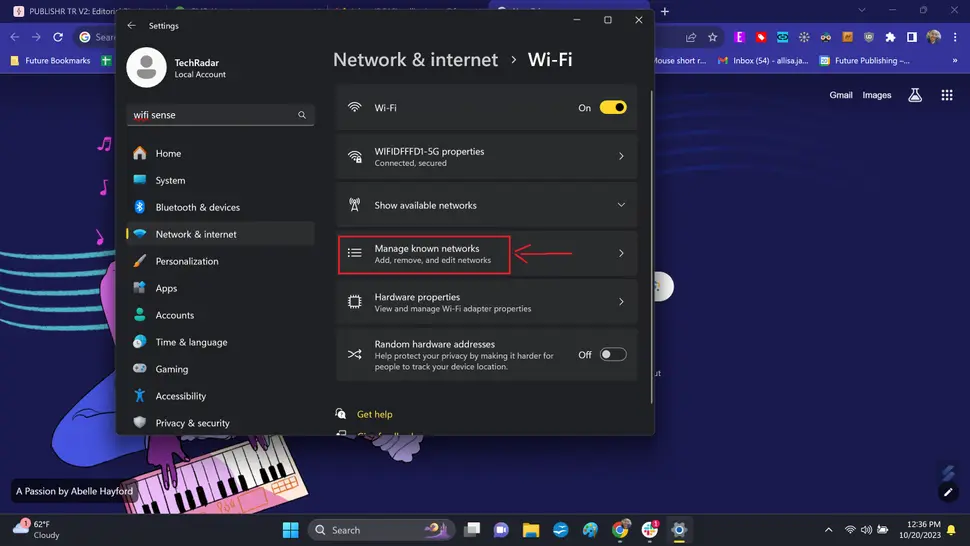Open Images link on Google page

click(877, 95)
